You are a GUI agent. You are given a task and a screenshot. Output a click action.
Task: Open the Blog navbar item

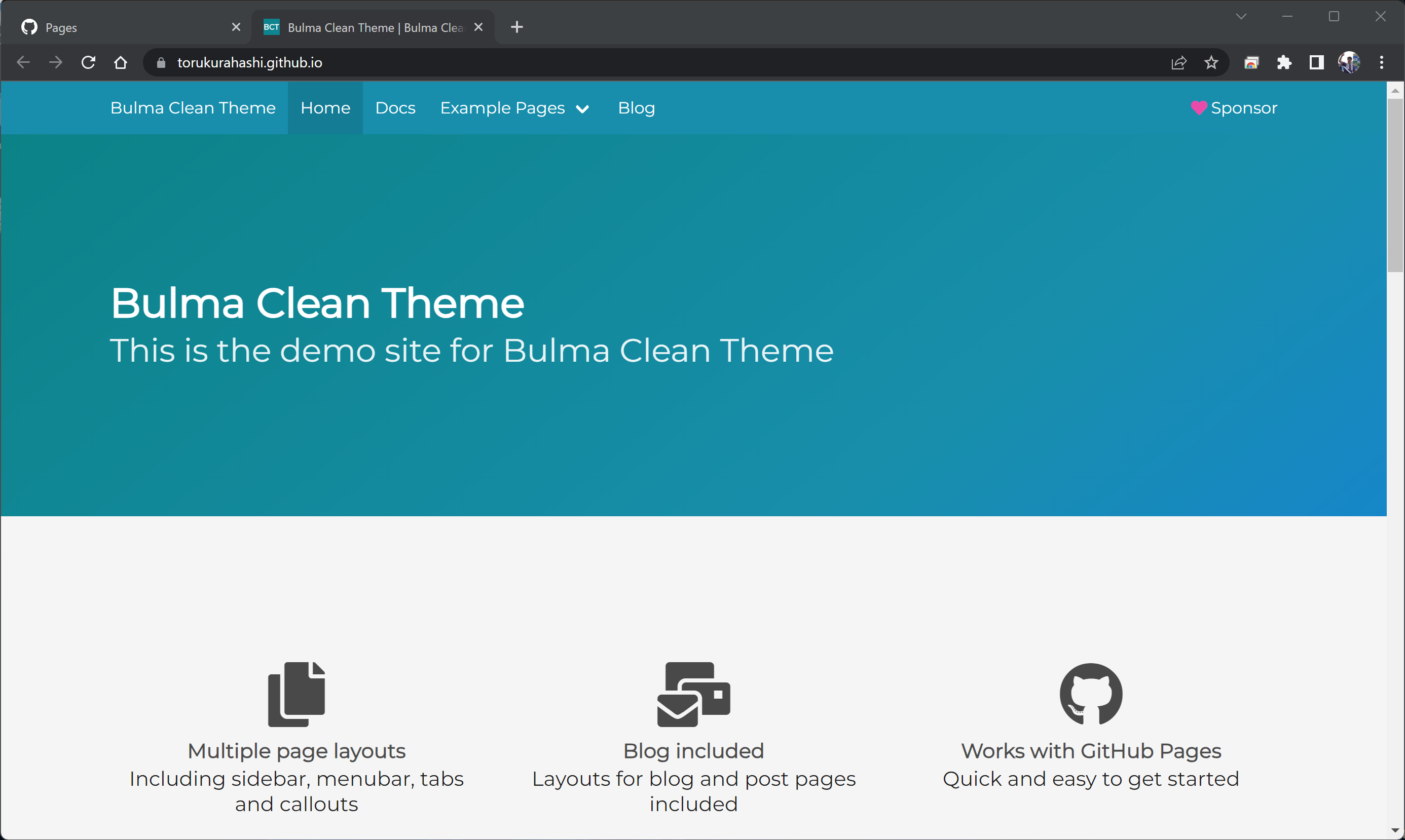(637, 107)
